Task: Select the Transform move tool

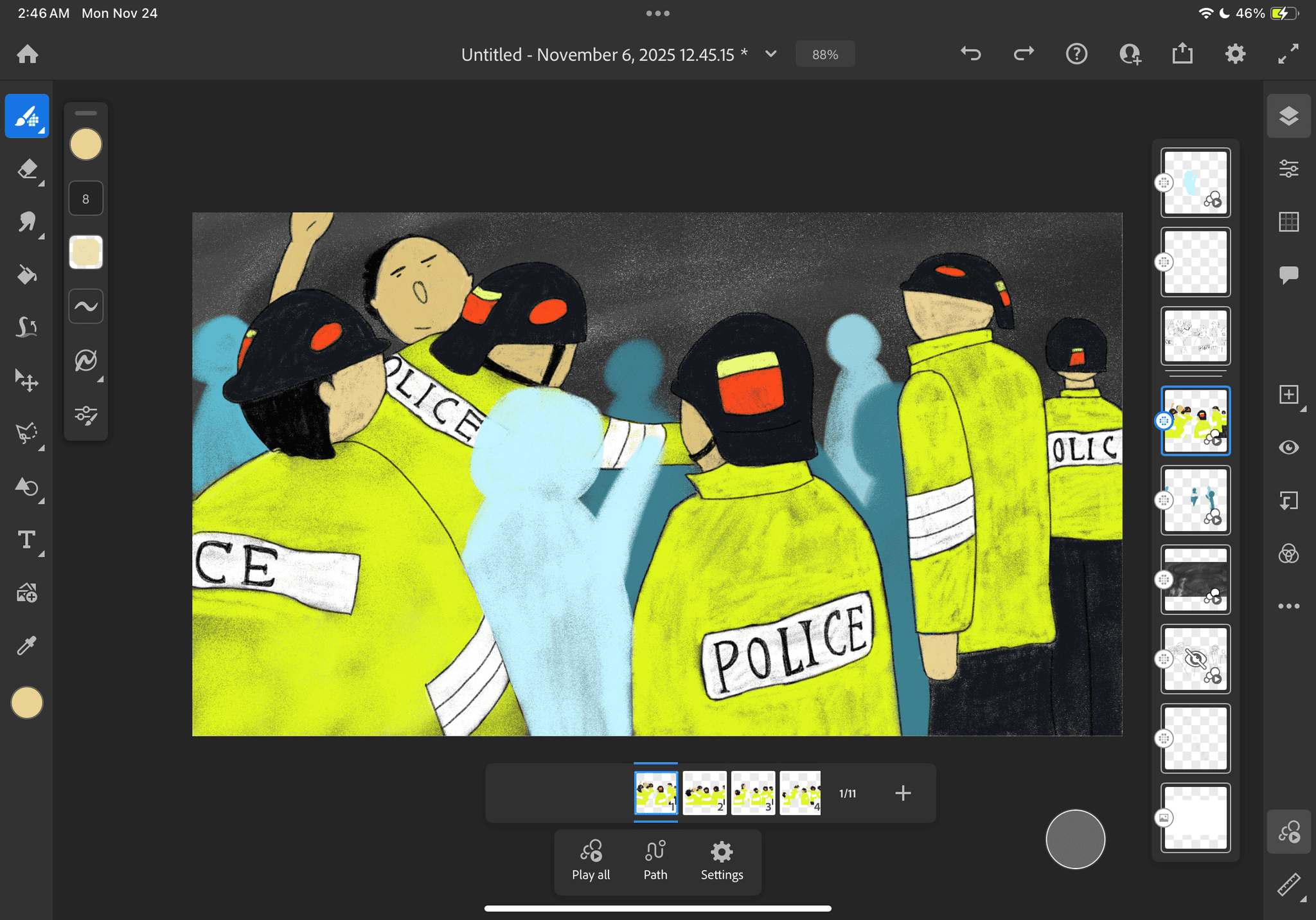Action: (27, 381)
